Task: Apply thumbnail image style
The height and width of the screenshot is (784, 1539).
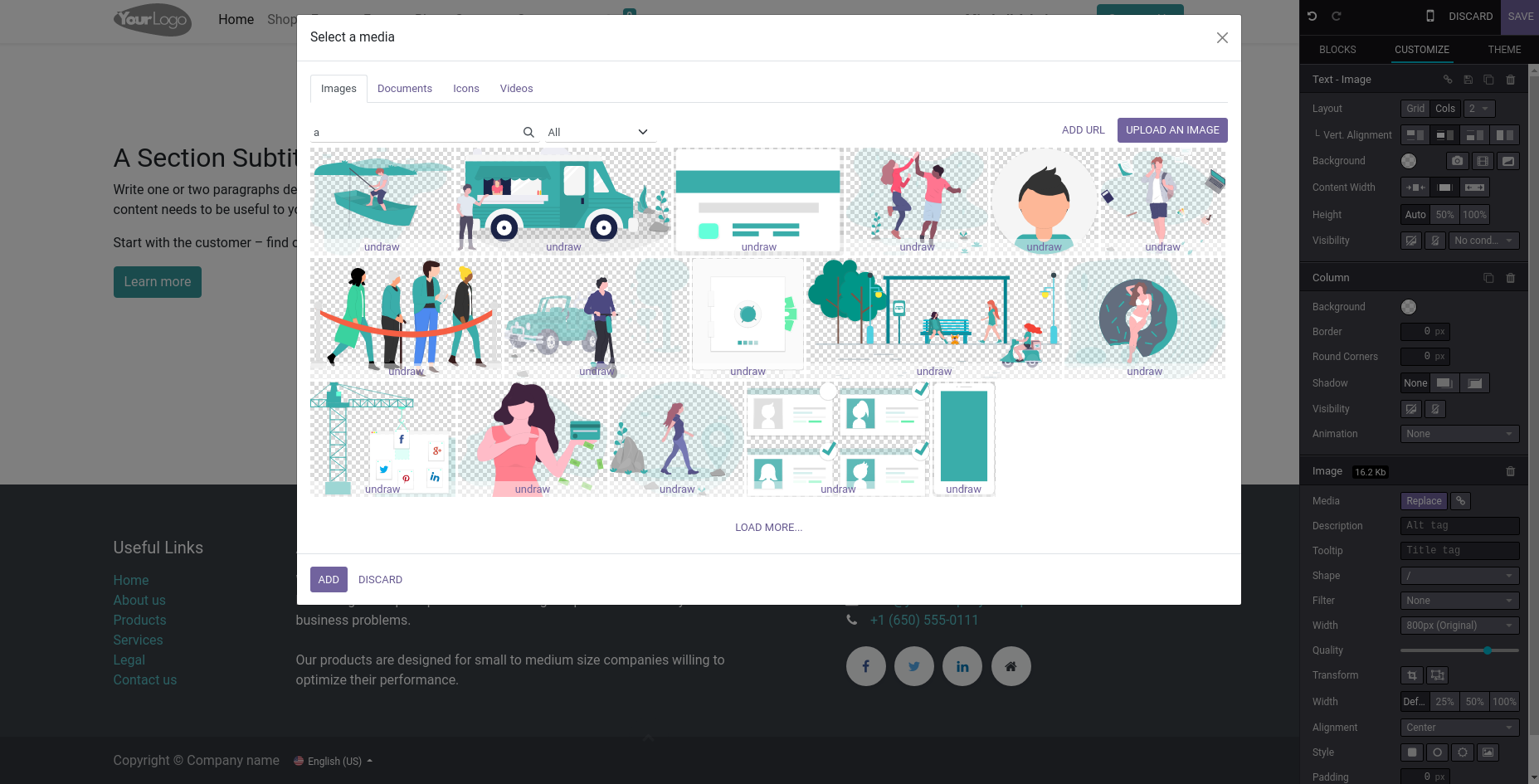Action: coord(1488,752)
